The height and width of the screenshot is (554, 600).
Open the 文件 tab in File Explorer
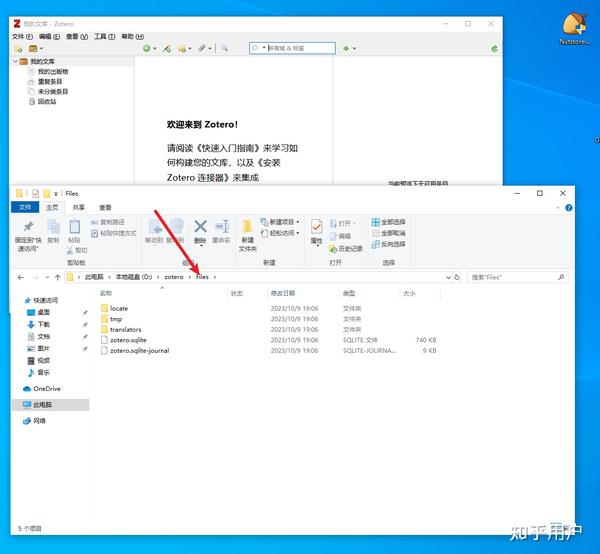tap(25, 207)
